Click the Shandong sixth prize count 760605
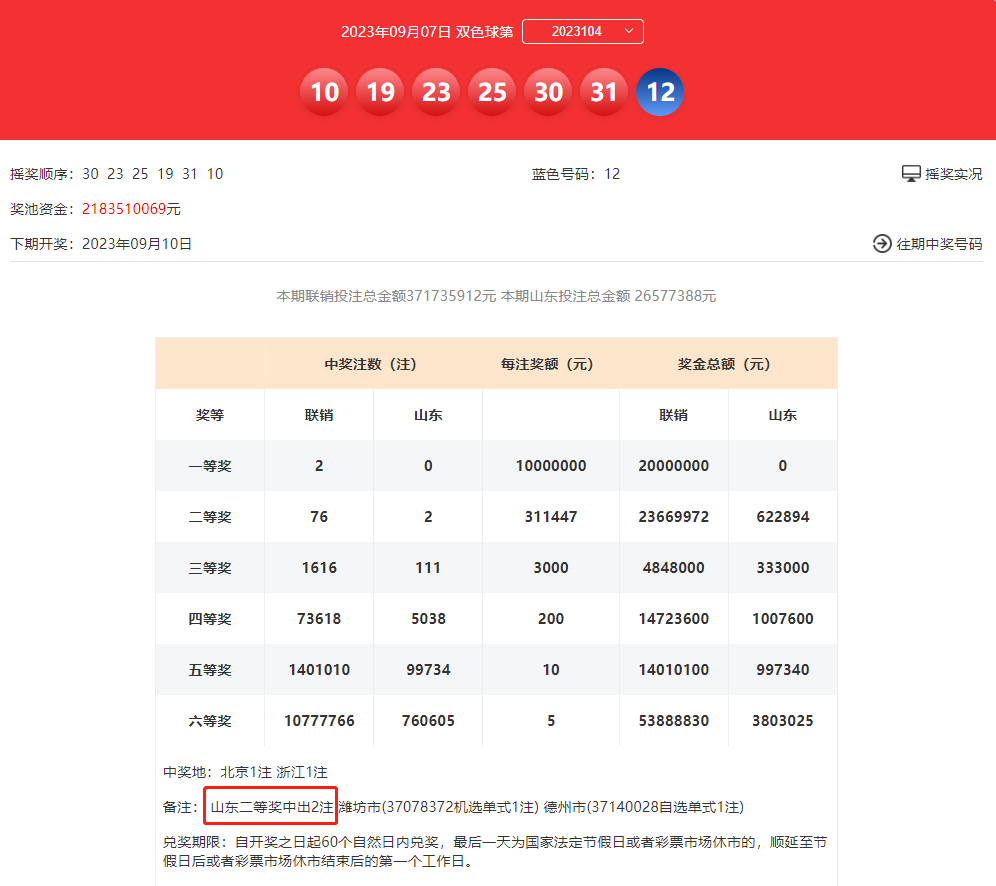996x886 pixels. point(428,721)
